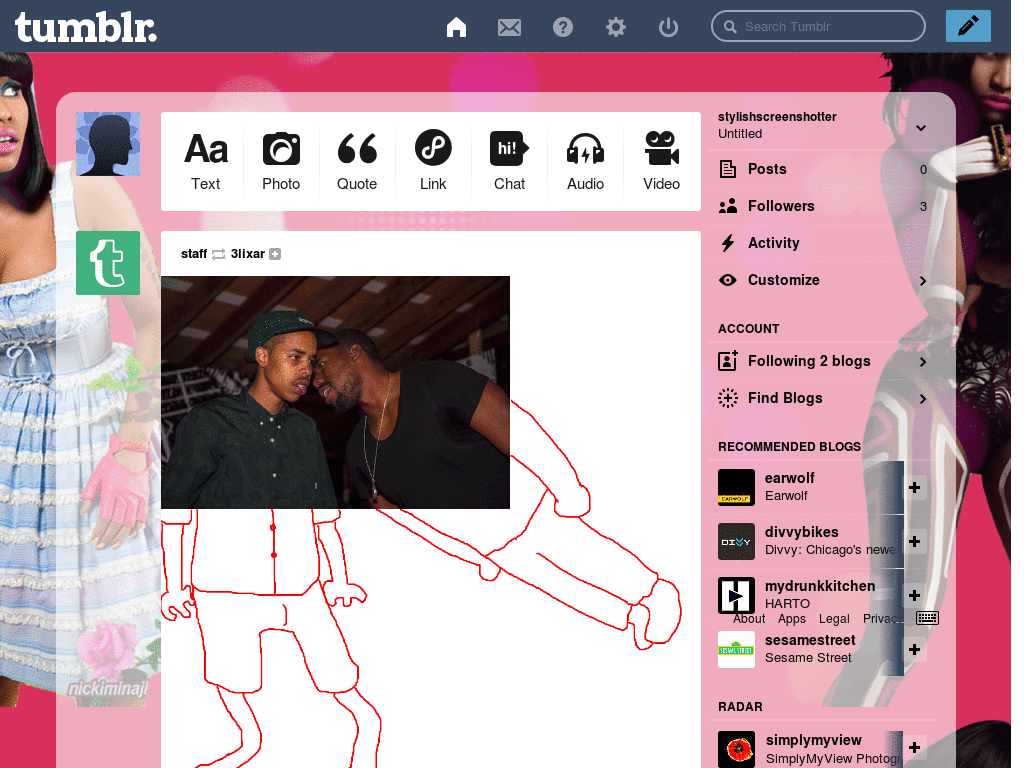Follow divvybikes with its plus button
The width and height of the screenshot is (1024, 768).
point(914,541)
